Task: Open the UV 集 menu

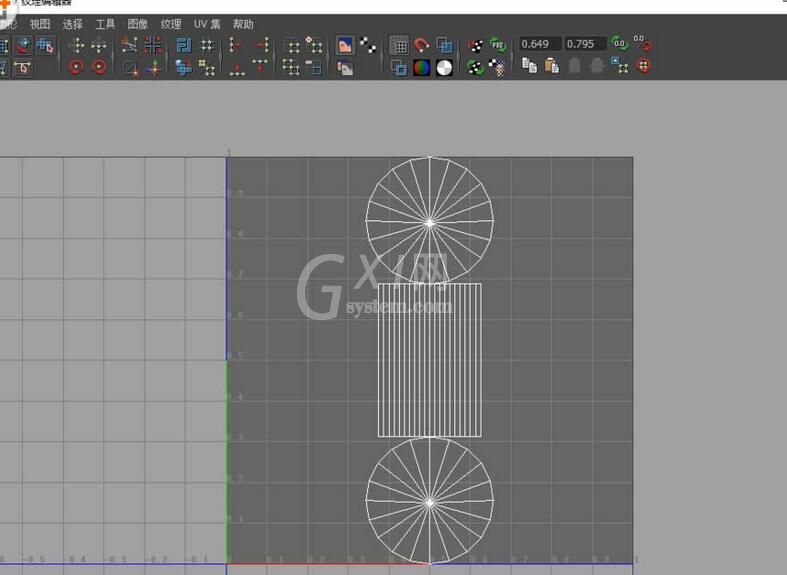Action: [x=207, y=24]
